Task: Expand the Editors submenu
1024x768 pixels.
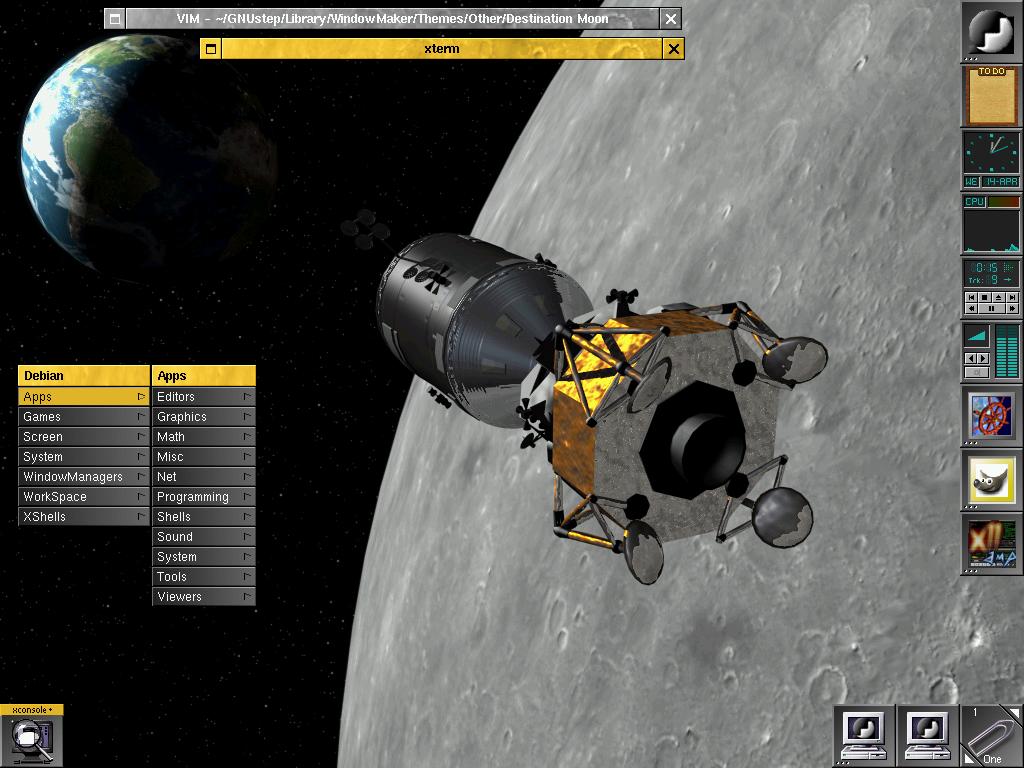Action: [203, 397]
